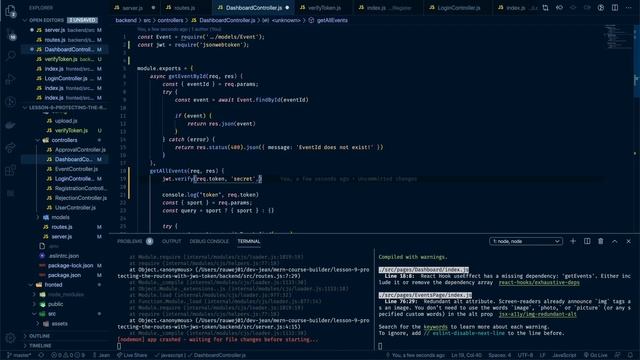Open the jsx-a11y/img-redundant-alt link
Viewport: 640px width, 360px height.
538,314
